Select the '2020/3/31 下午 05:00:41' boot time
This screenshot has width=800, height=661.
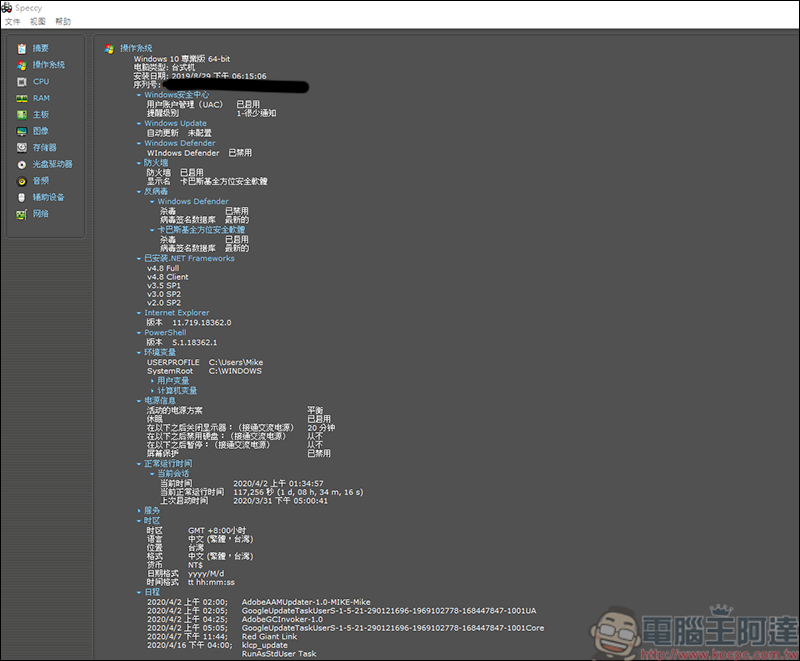pyautogui.click(x=281, y=501)
